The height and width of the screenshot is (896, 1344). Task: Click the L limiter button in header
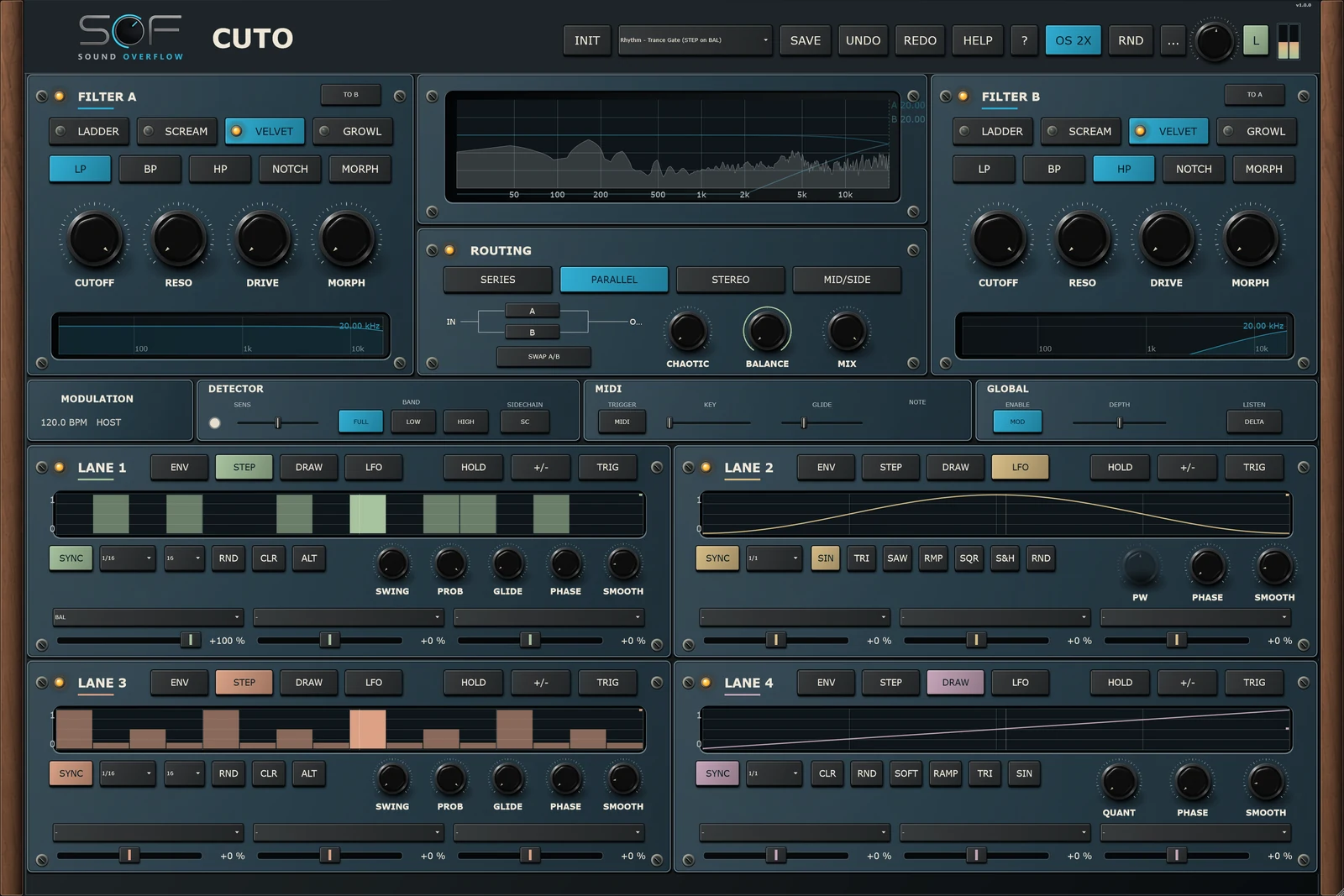1256,40
